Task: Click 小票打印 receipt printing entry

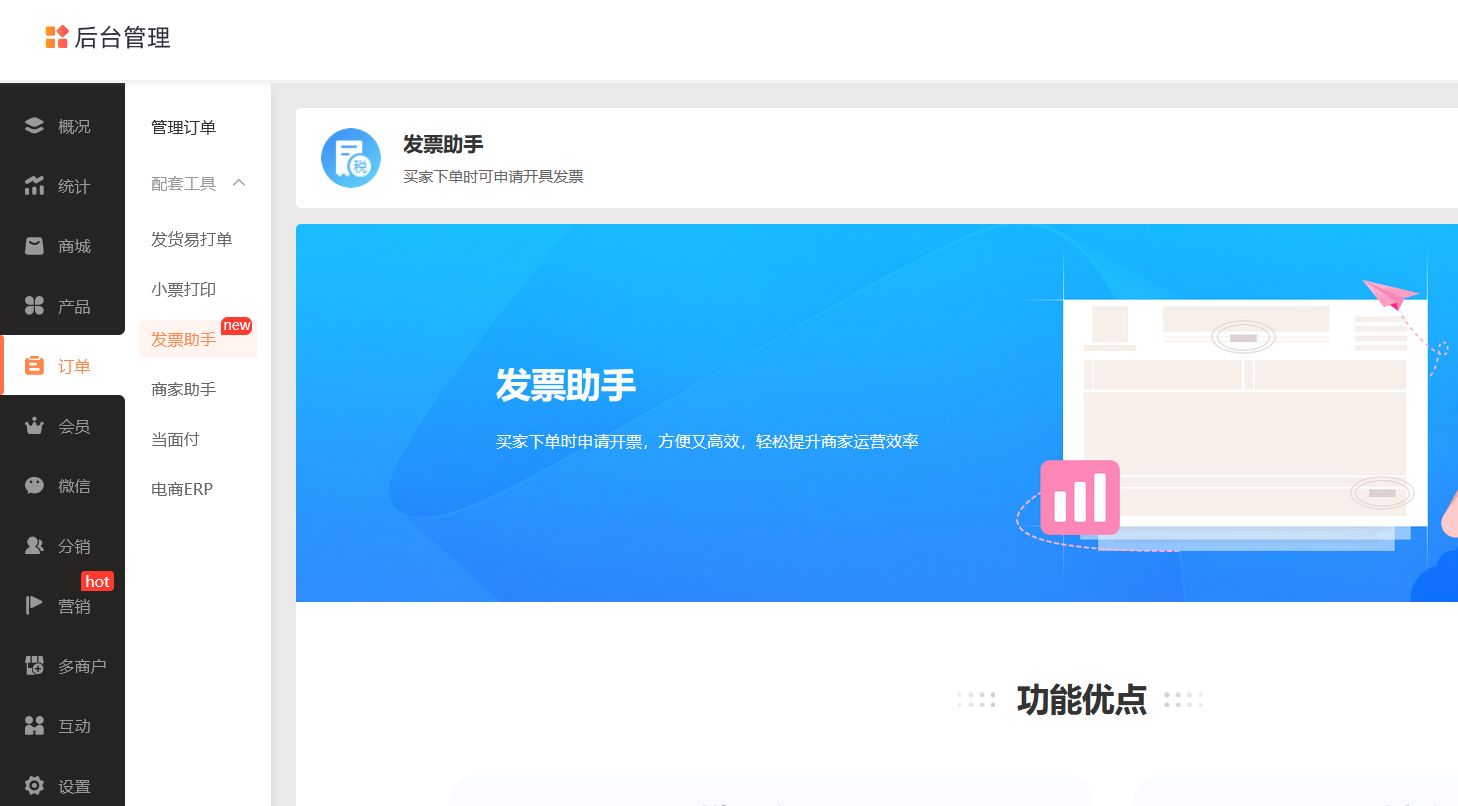Action: (183, 289)
